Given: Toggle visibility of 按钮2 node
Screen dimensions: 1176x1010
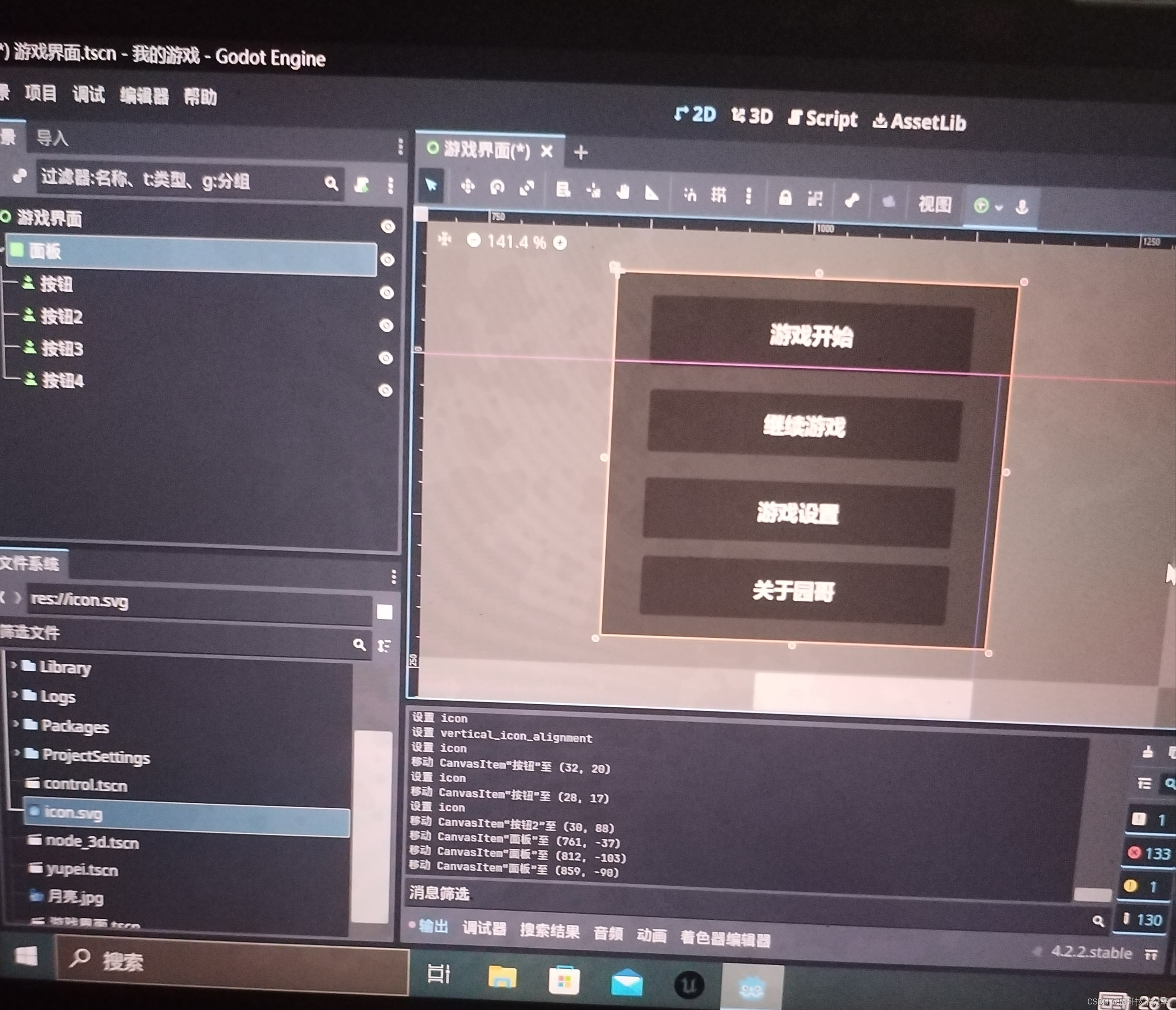Looking at the screenshot, I should tap(386, 325).
